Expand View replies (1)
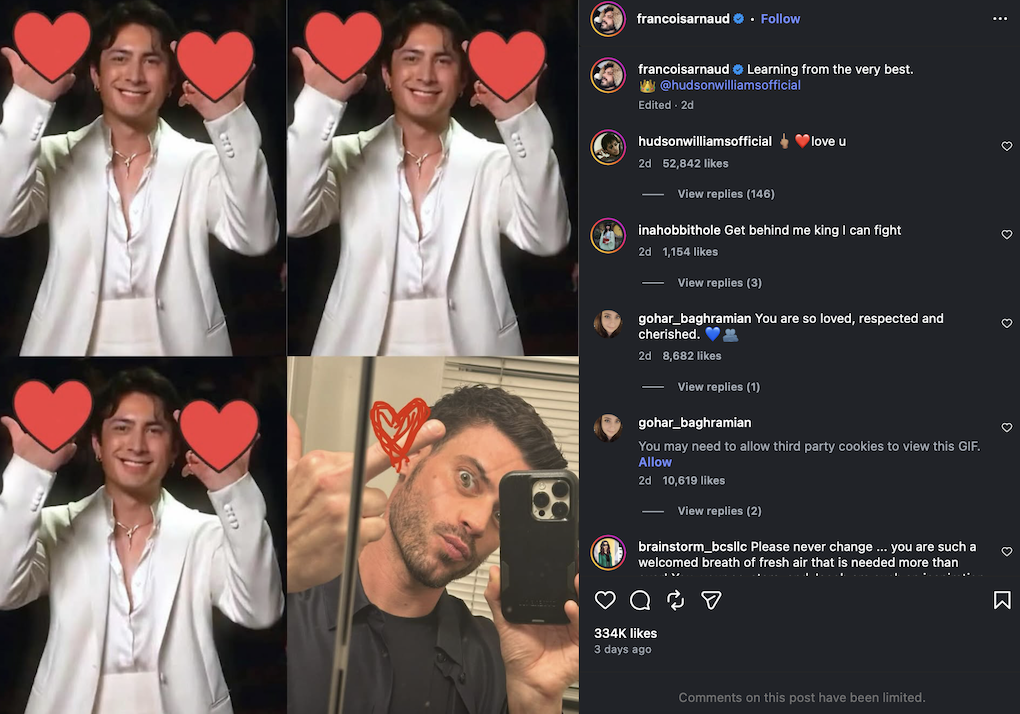 (x=718, y=387)
